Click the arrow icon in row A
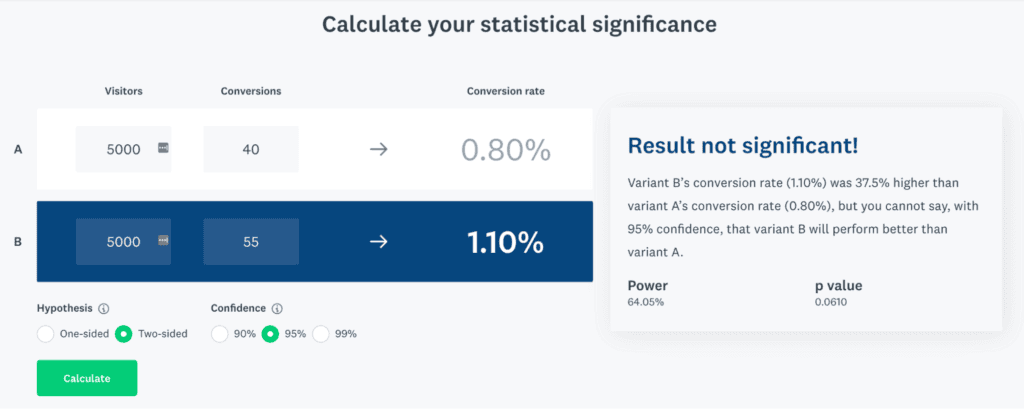Image resolution: width=1024 pixels, height=409 pixels. pos(379,150)
